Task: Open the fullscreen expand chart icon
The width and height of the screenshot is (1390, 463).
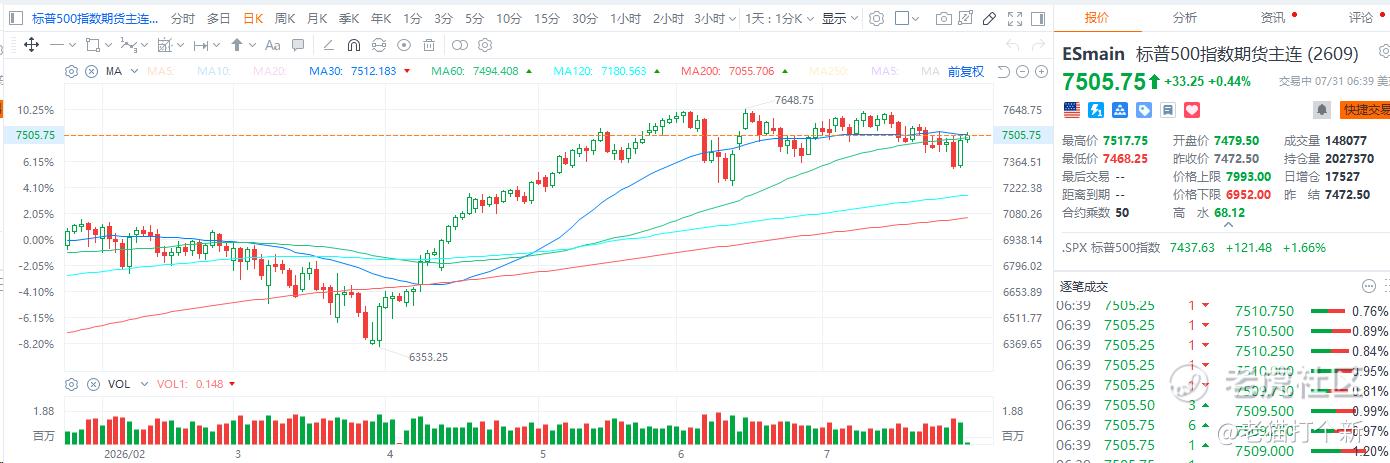Action: (1014, 18)
